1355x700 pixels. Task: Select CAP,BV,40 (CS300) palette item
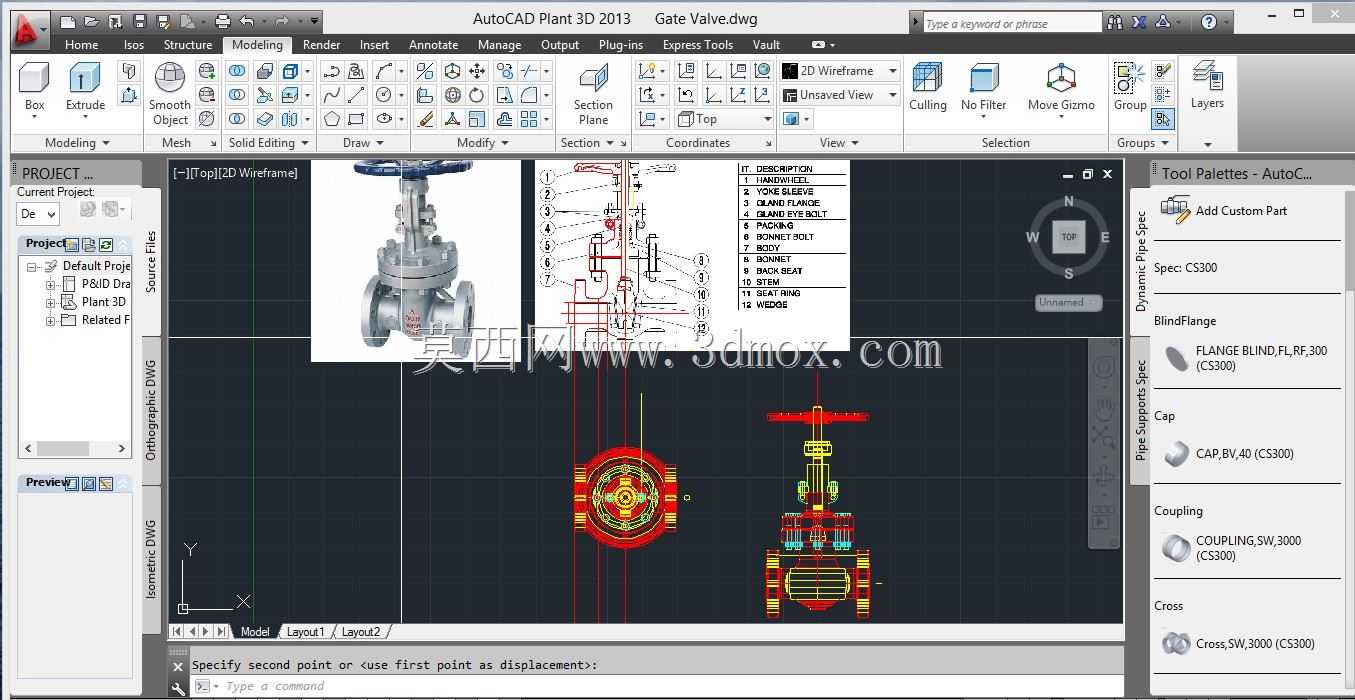(x=1229, y=453)
